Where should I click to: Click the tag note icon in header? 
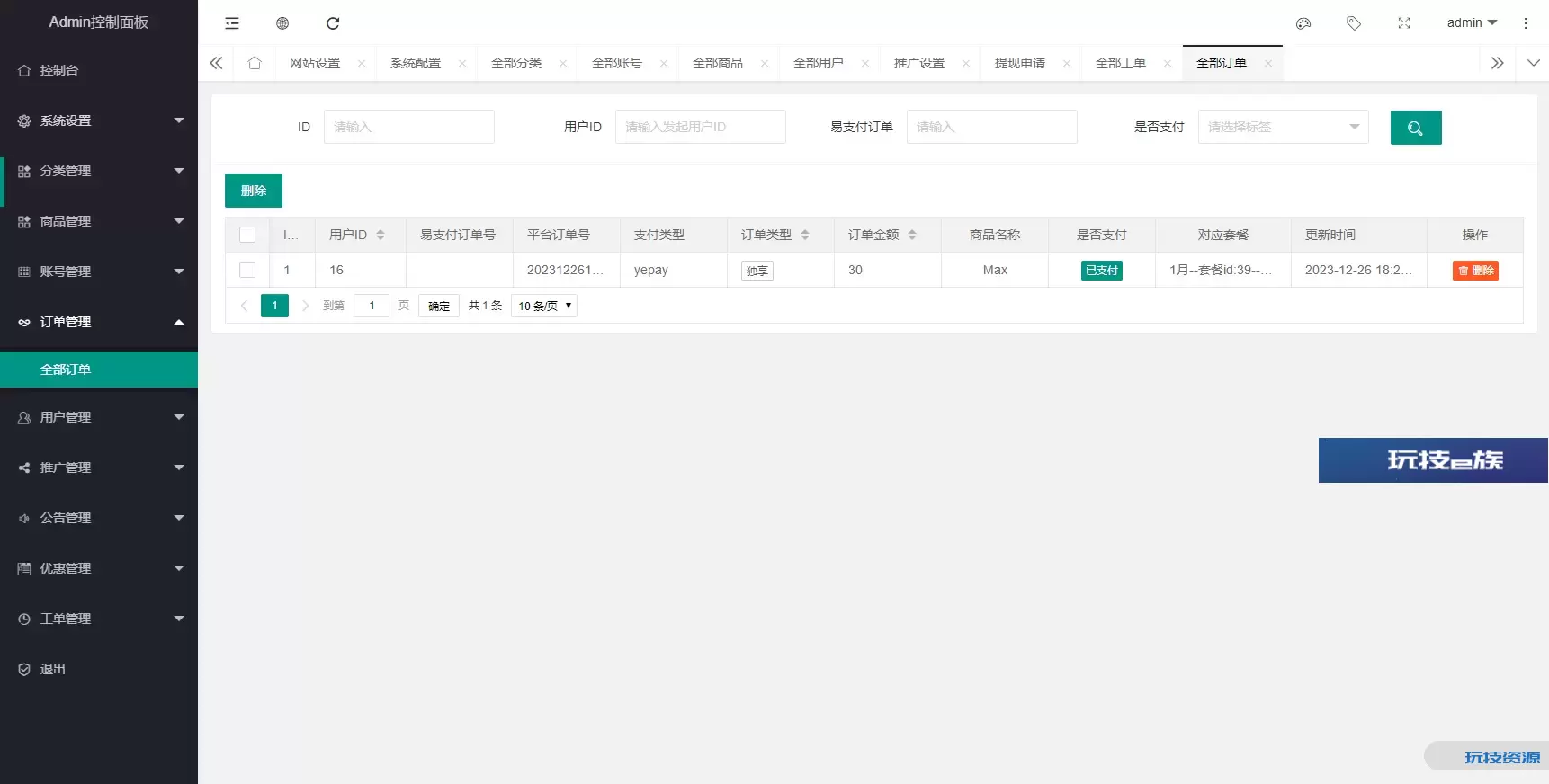1354,23
